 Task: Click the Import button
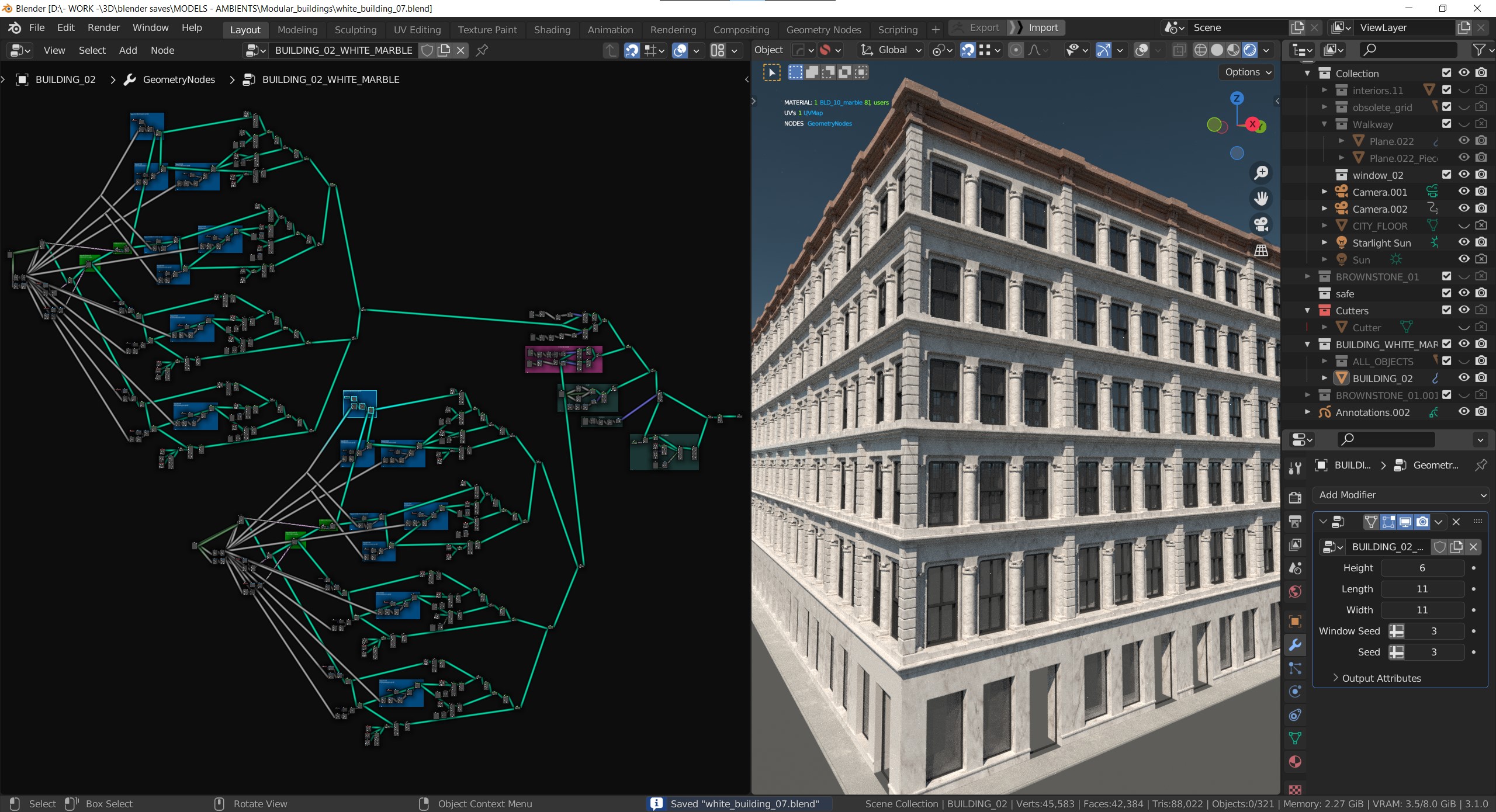pyautogui.click(x=1038, y=27)
